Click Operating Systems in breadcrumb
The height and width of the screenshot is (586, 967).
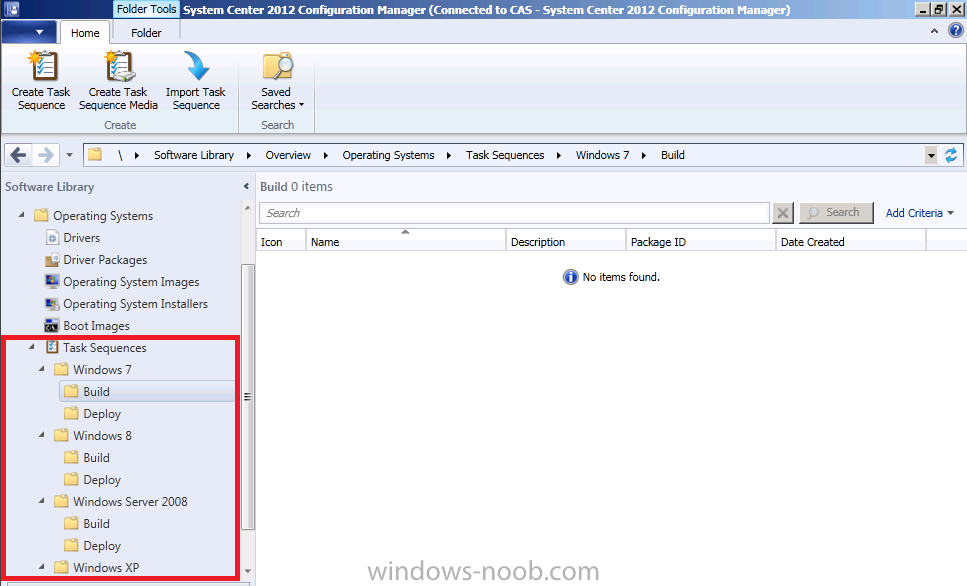pos(389,155)
